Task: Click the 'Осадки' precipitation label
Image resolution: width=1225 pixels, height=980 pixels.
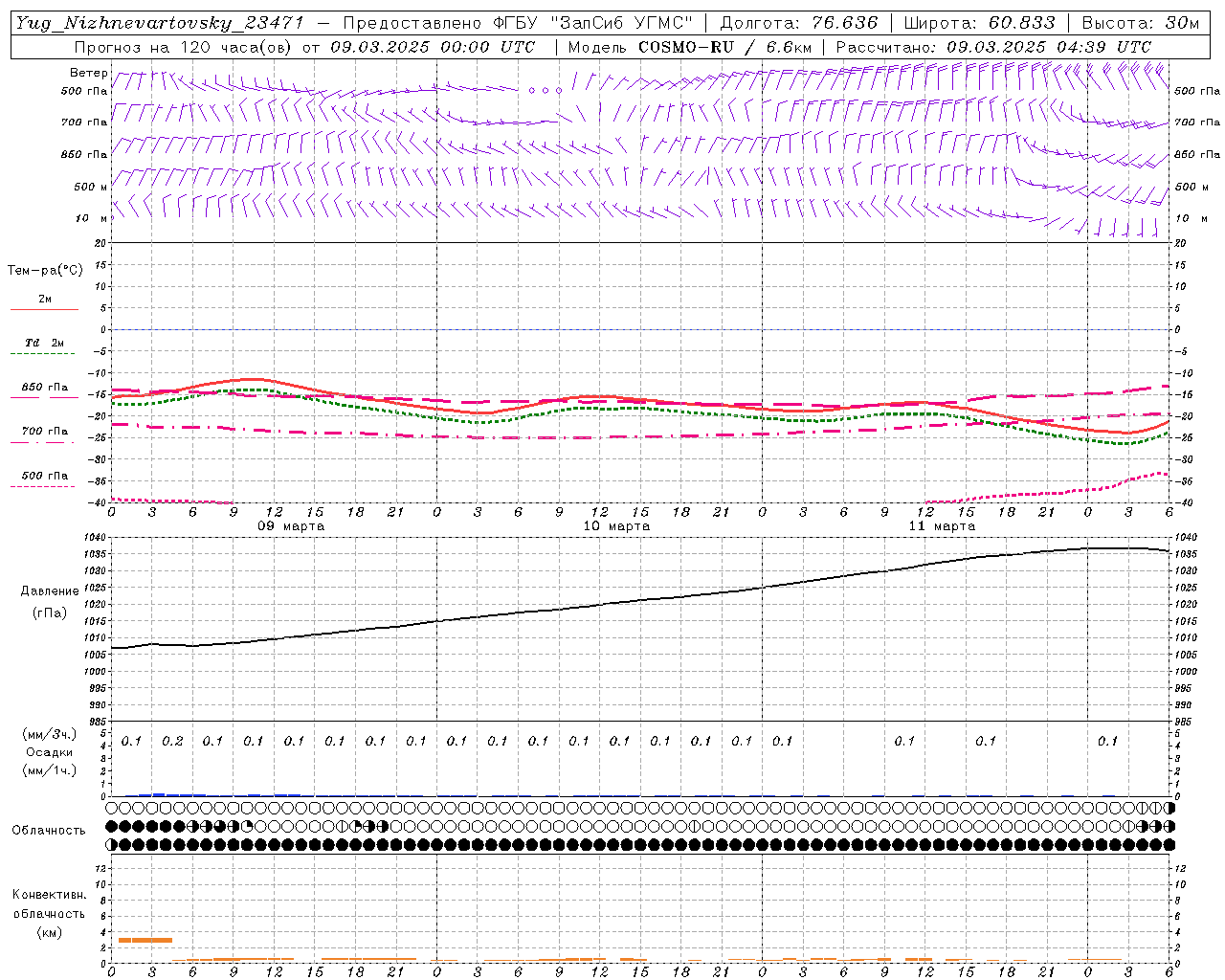Action: coord(49,752)
